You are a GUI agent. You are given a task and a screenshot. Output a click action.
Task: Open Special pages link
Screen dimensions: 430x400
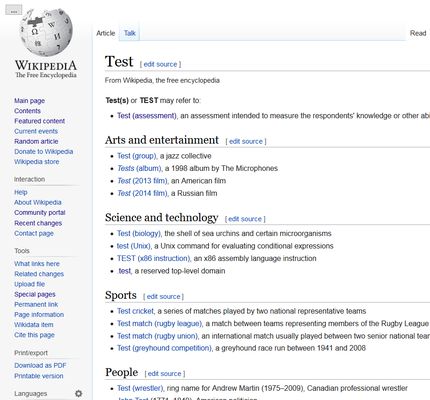tap(35, 294)
